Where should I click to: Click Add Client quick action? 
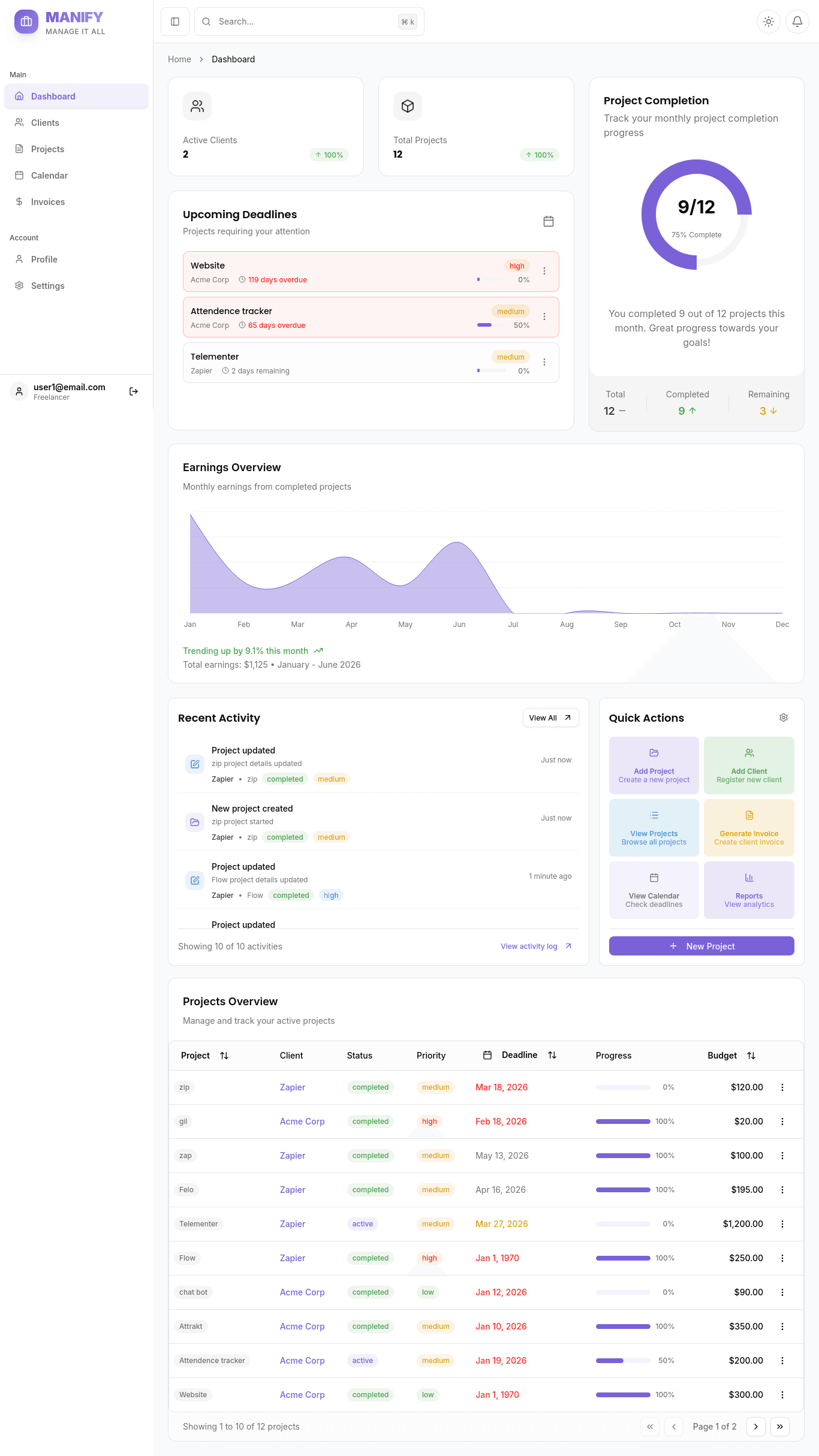coord(749,765)
